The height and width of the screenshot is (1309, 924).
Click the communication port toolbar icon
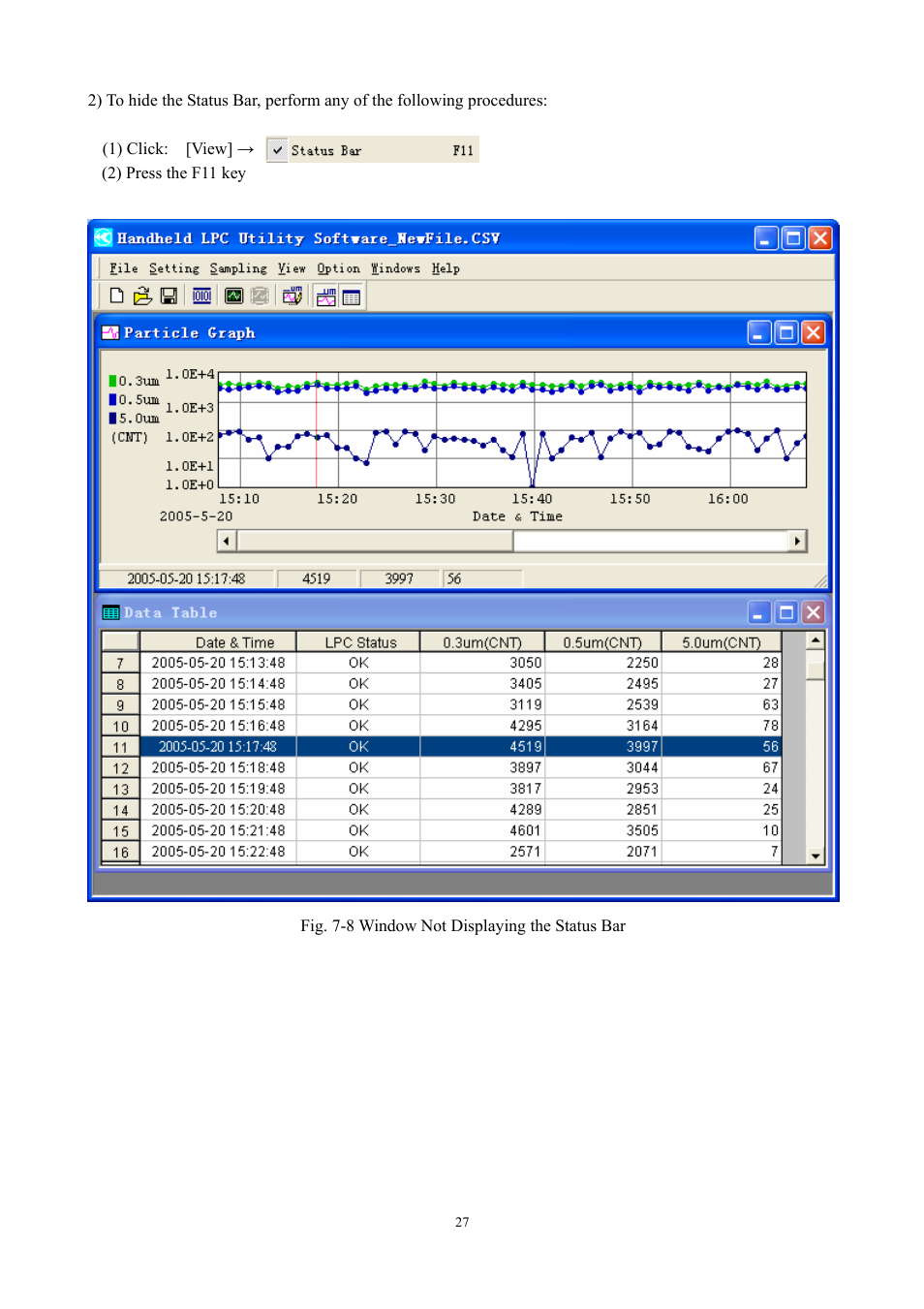point(201,296)
